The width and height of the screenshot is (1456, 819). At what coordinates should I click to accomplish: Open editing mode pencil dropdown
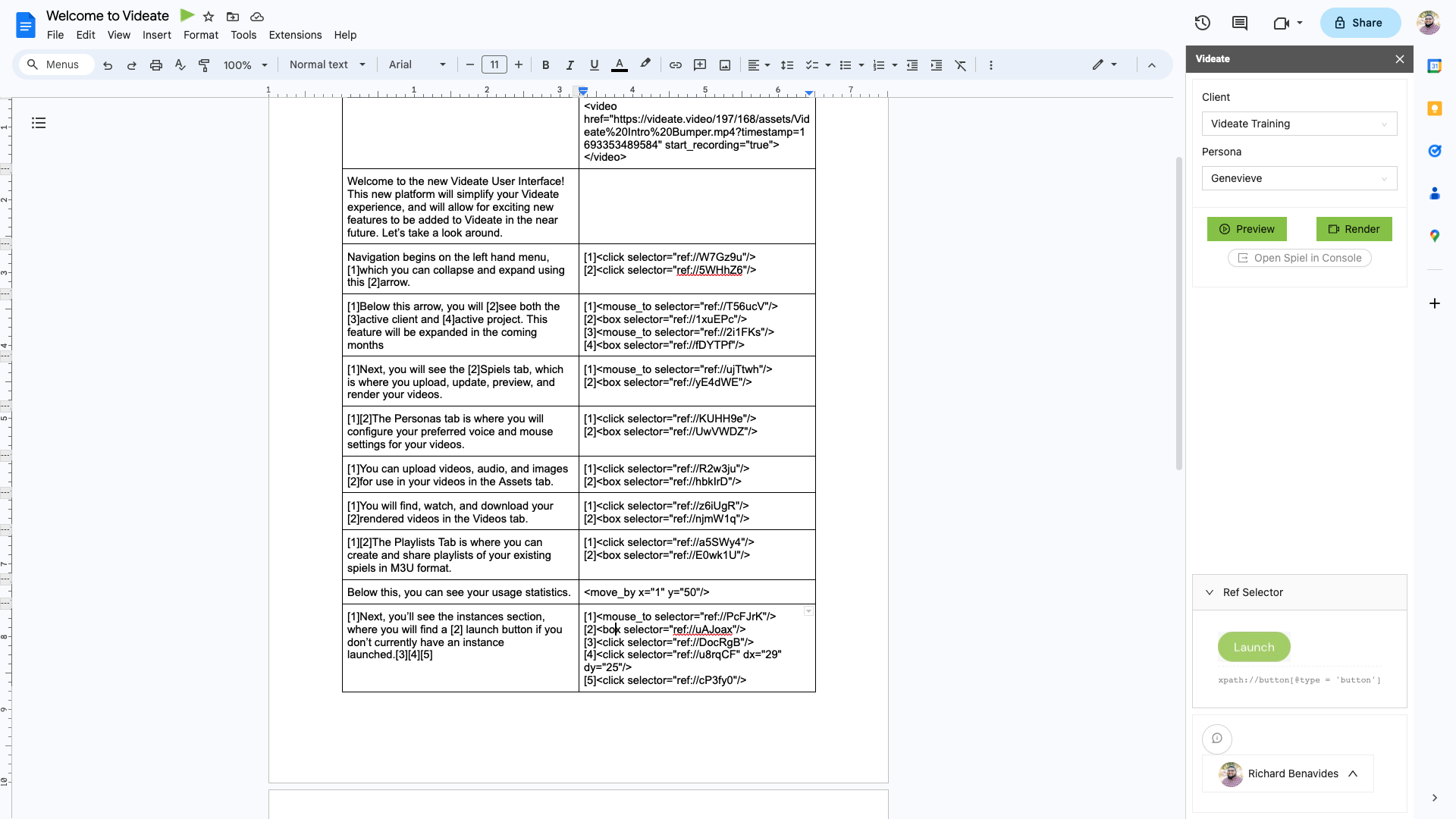pyautogui.click(x=1105, y=65)
